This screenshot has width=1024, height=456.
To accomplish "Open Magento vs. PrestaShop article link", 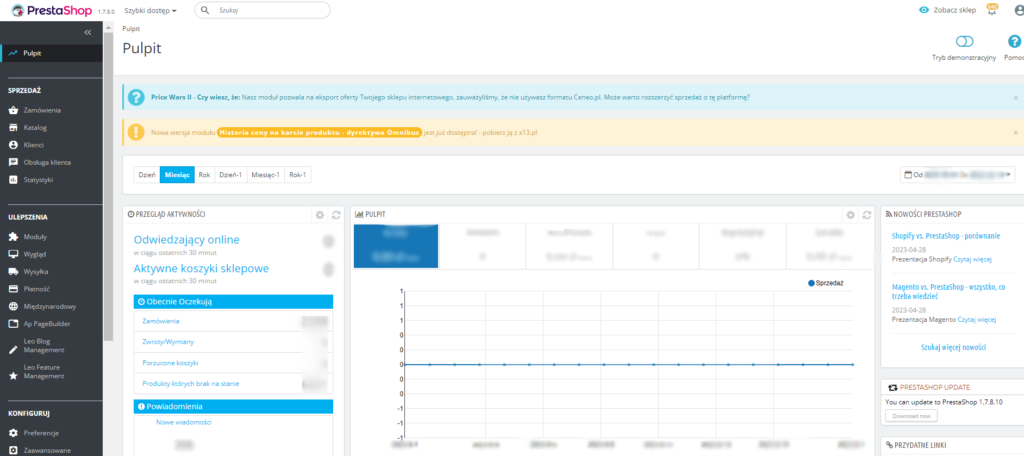I will coord(948,291).
